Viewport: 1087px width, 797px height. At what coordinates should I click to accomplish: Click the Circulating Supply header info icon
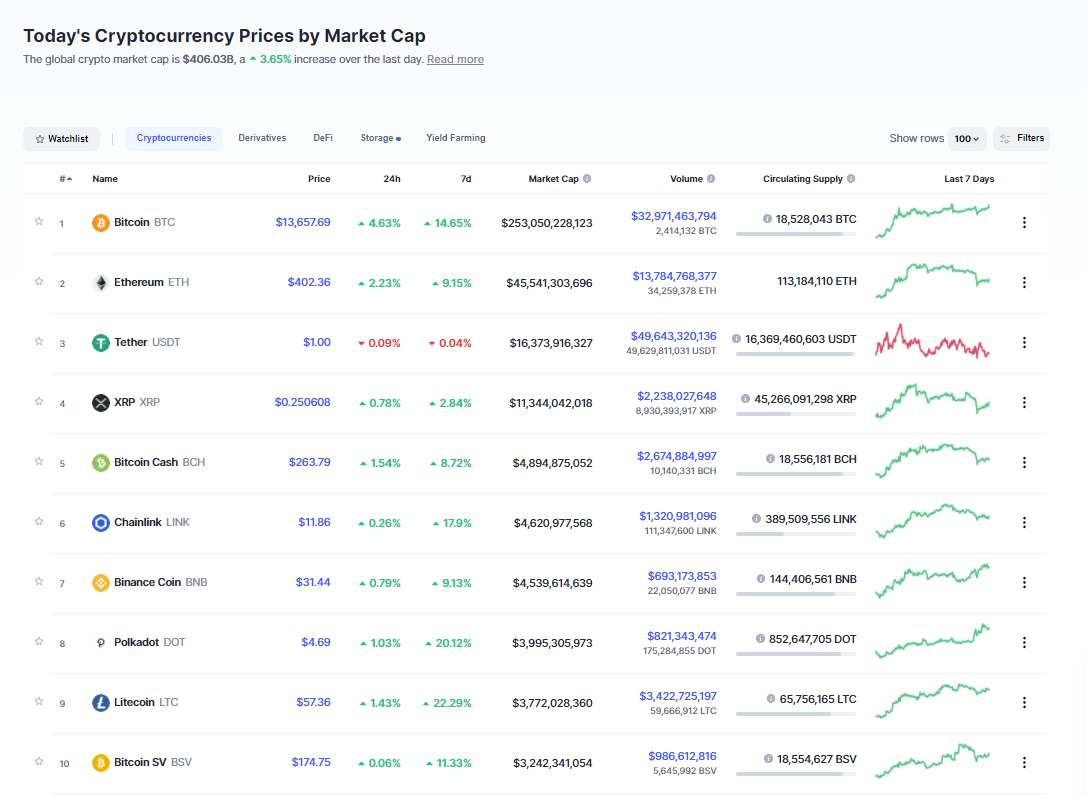[851, 179]
